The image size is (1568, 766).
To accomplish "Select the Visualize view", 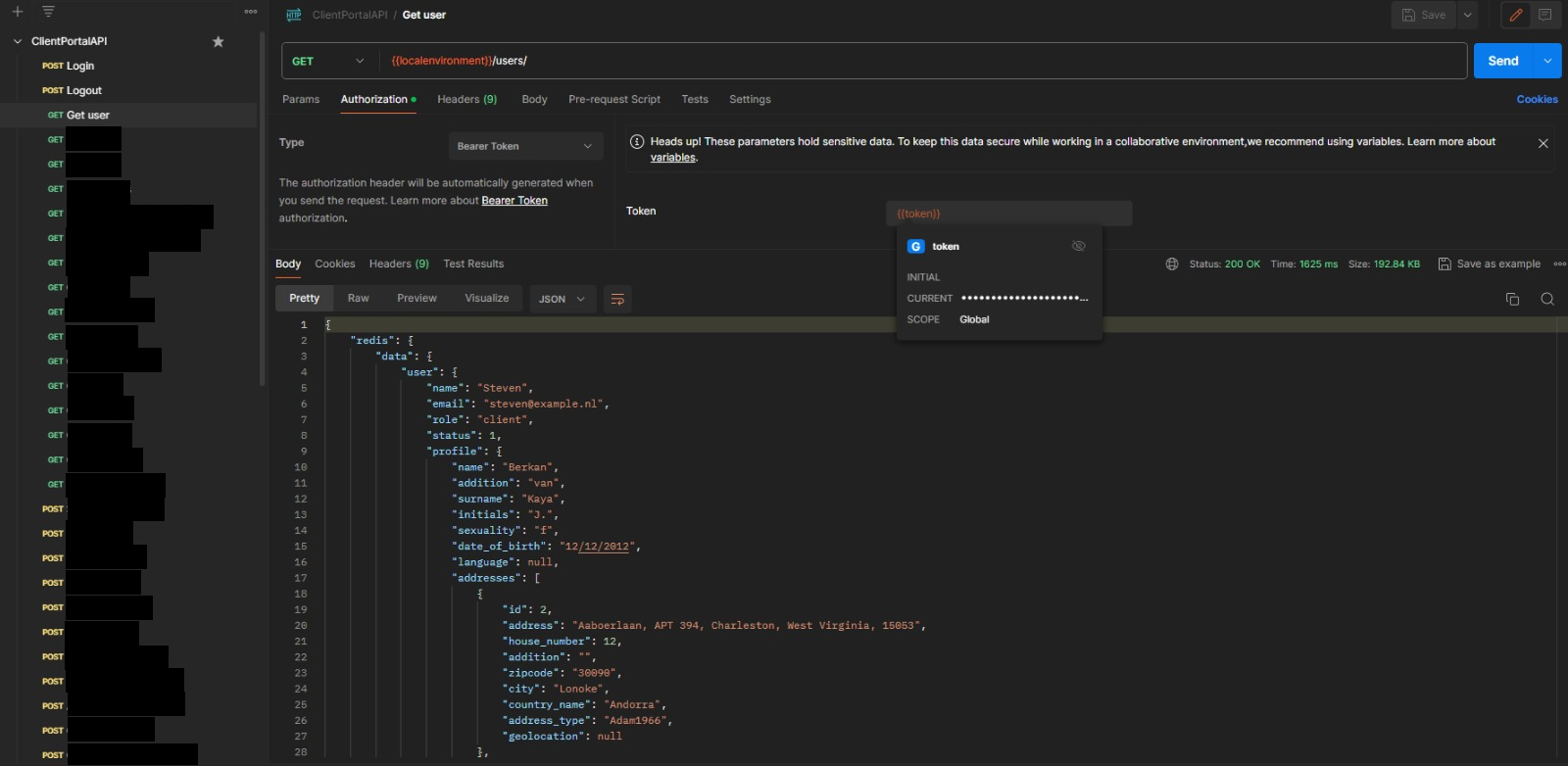I will pyautogui.click(x=487, y=298).
